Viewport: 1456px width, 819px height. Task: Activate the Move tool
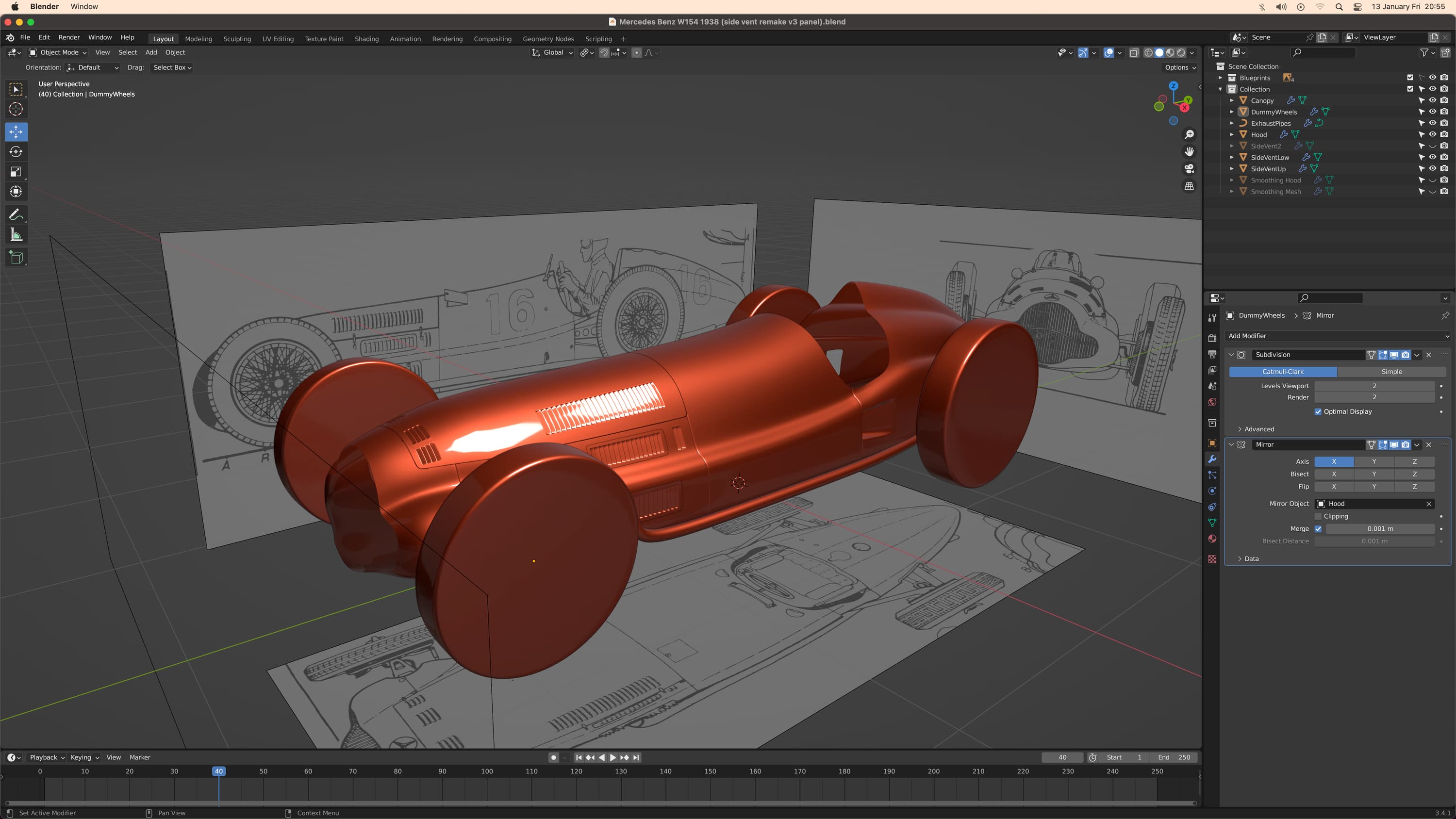[x=16, y=131]
